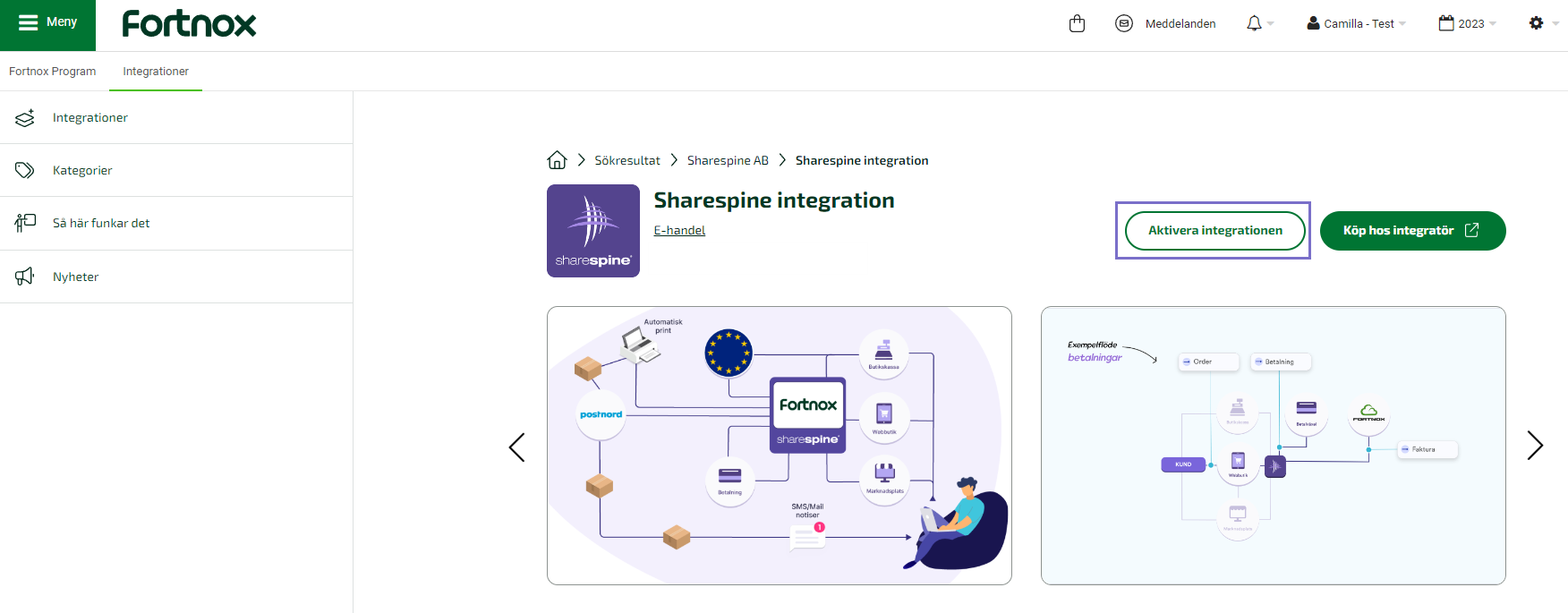Click Köp hos integratör button
The width and height of the screenshot is (1568, 613).
[x=1413, y=231]
